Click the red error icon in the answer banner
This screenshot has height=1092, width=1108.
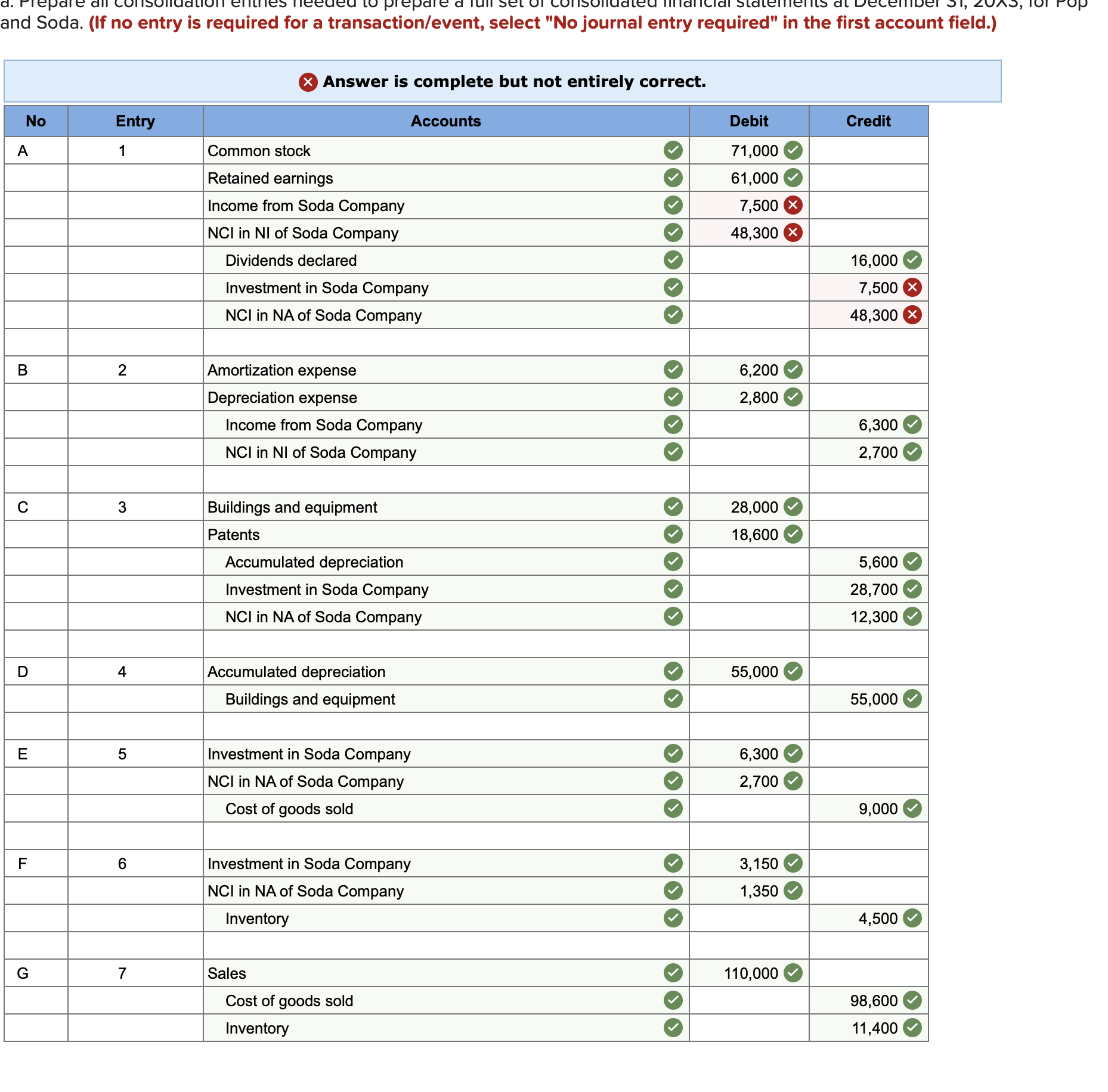(x=309, y=82)
